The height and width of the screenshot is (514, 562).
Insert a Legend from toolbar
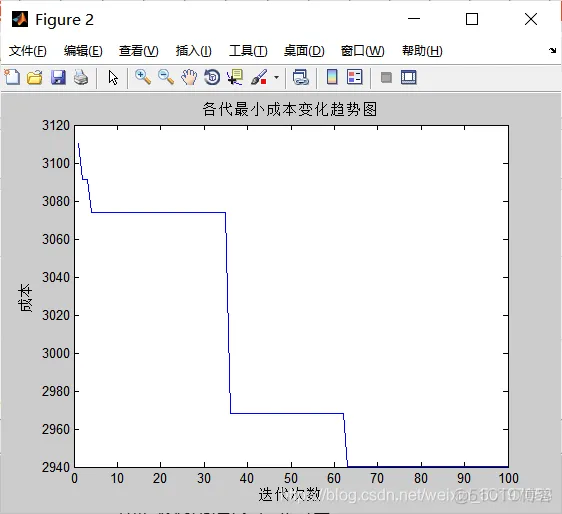point(355,77)
